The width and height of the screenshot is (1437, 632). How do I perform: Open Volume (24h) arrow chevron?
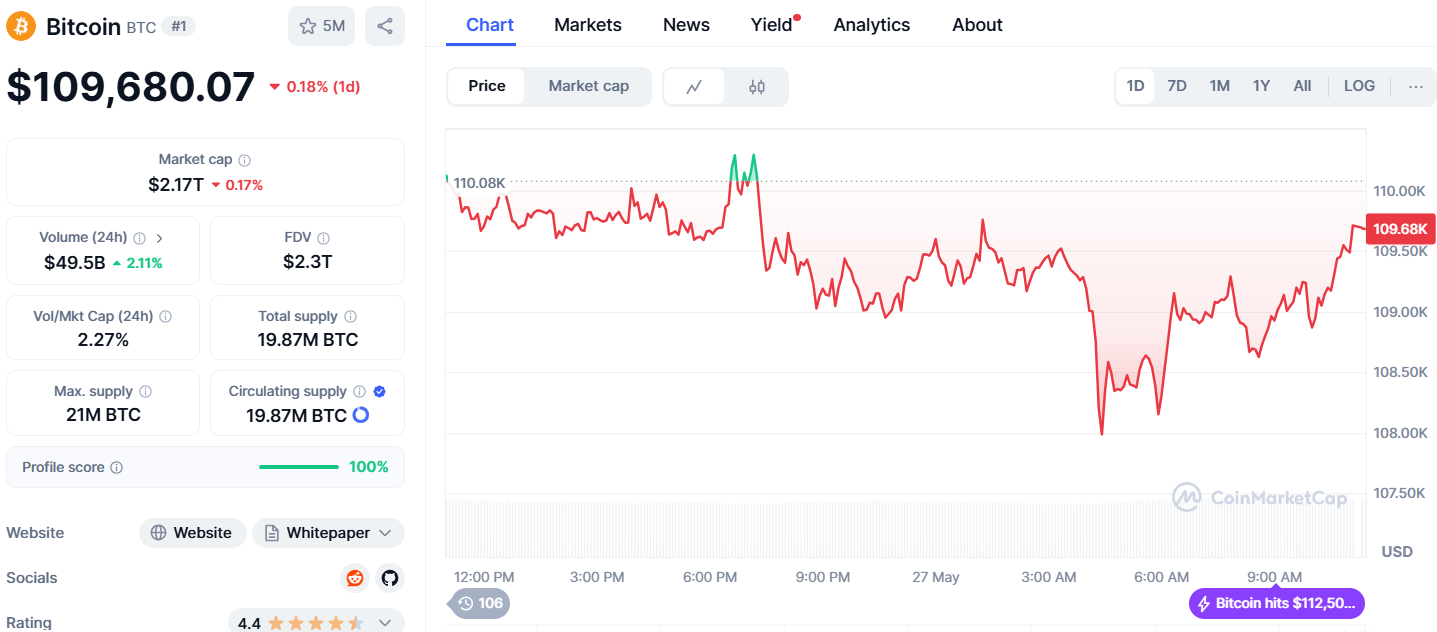160,238
